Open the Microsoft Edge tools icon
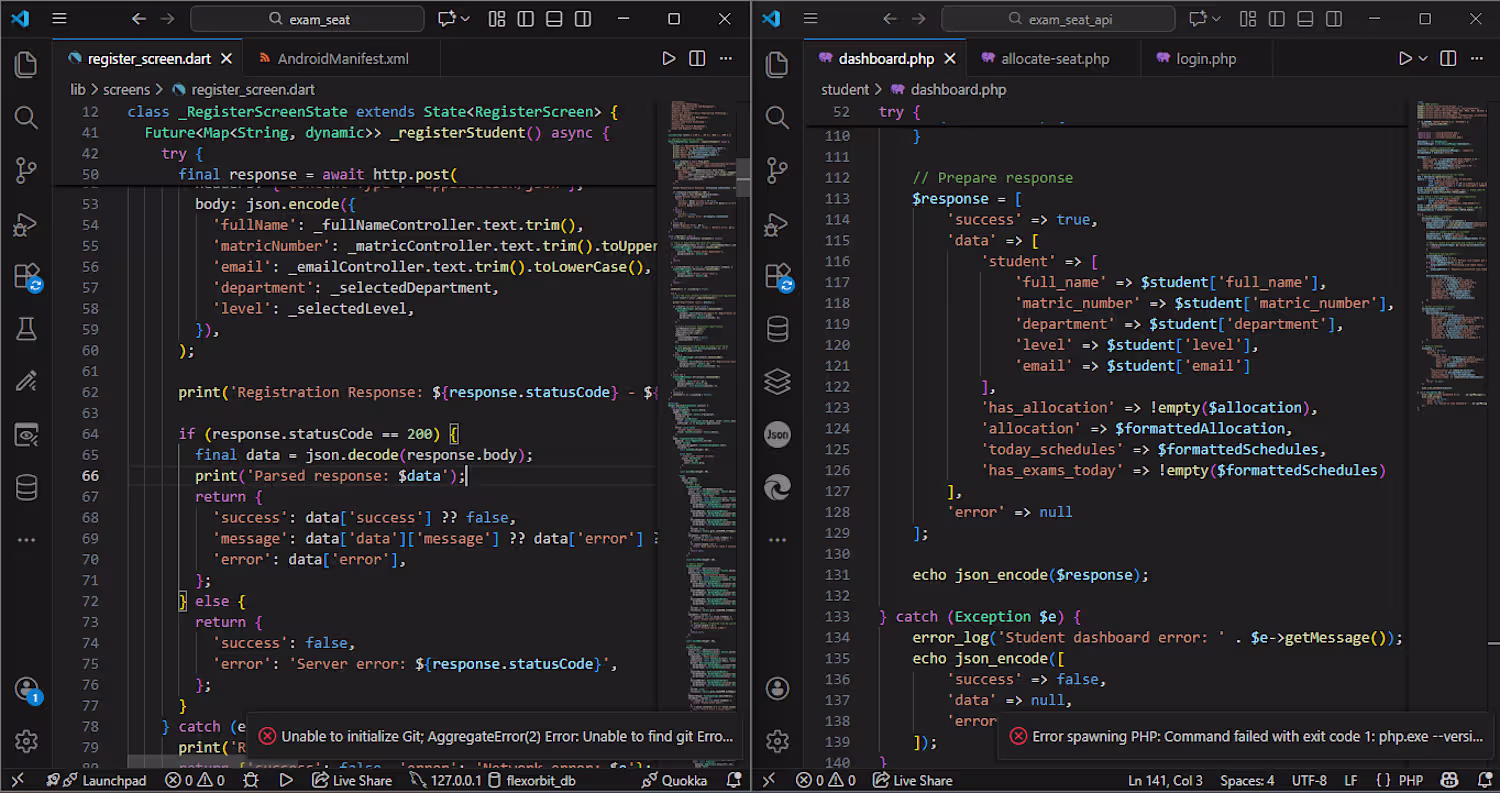The height and width of the screenshot is (793, 1500). (x=777, y=487)
